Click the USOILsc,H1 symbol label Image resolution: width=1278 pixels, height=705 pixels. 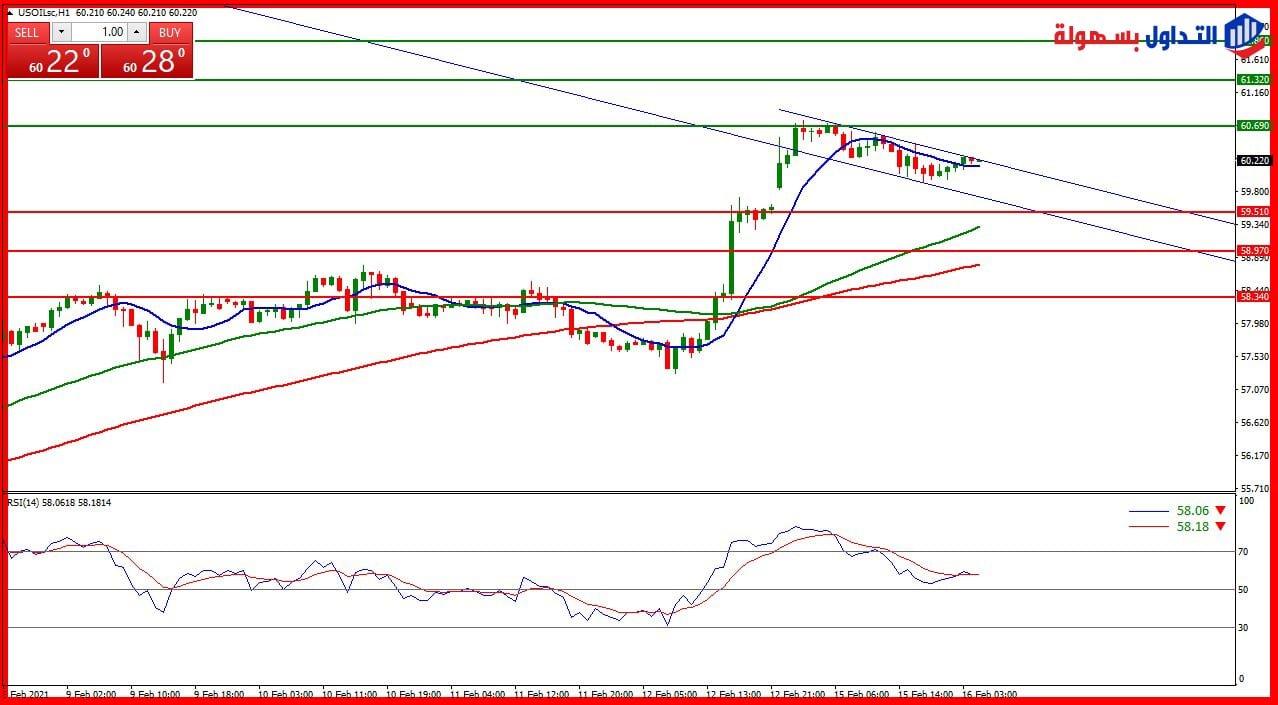click(44, 12)
